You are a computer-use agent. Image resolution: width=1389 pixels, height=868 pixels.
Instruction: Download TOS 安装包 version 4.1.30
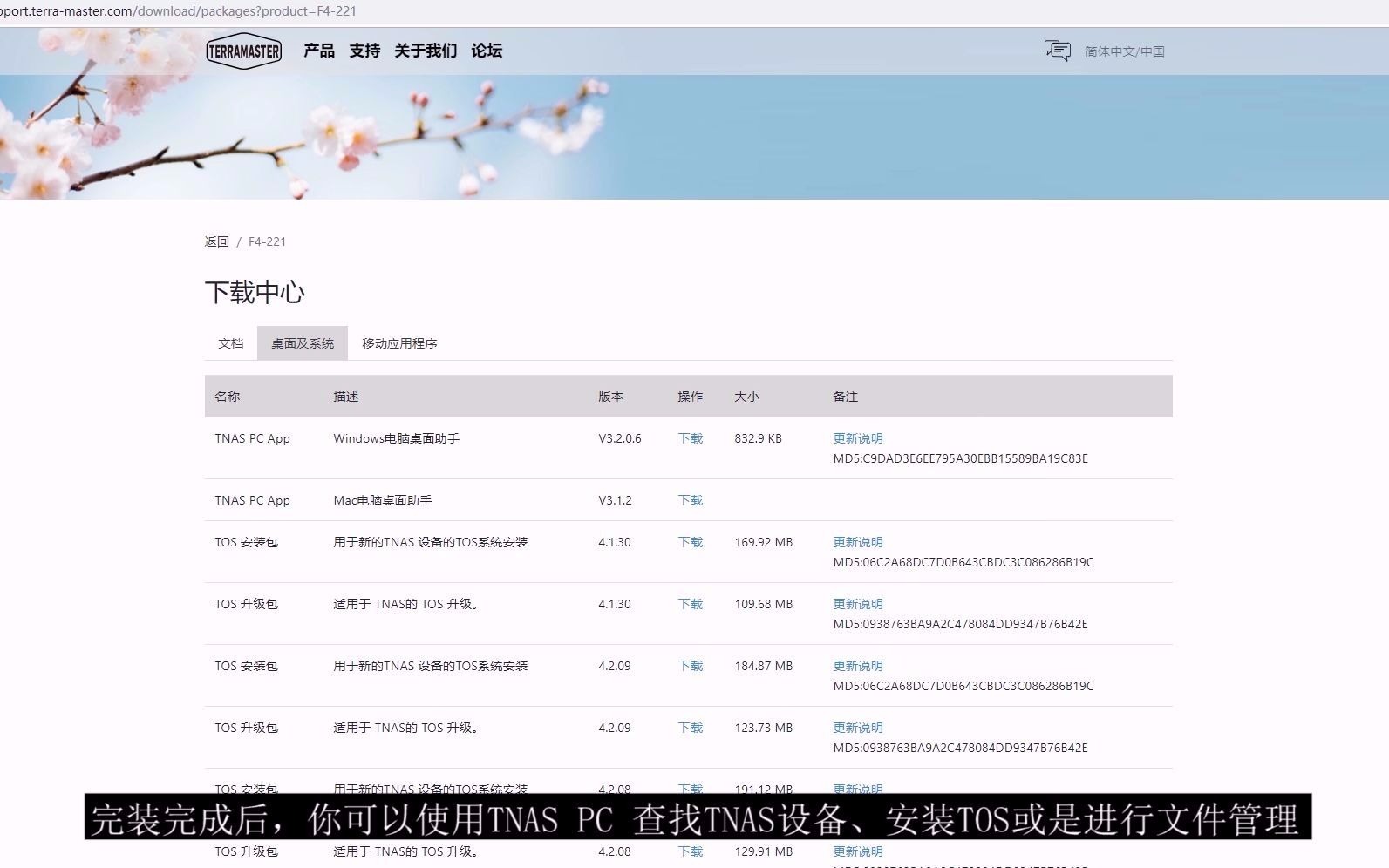[x=691, y=542]
